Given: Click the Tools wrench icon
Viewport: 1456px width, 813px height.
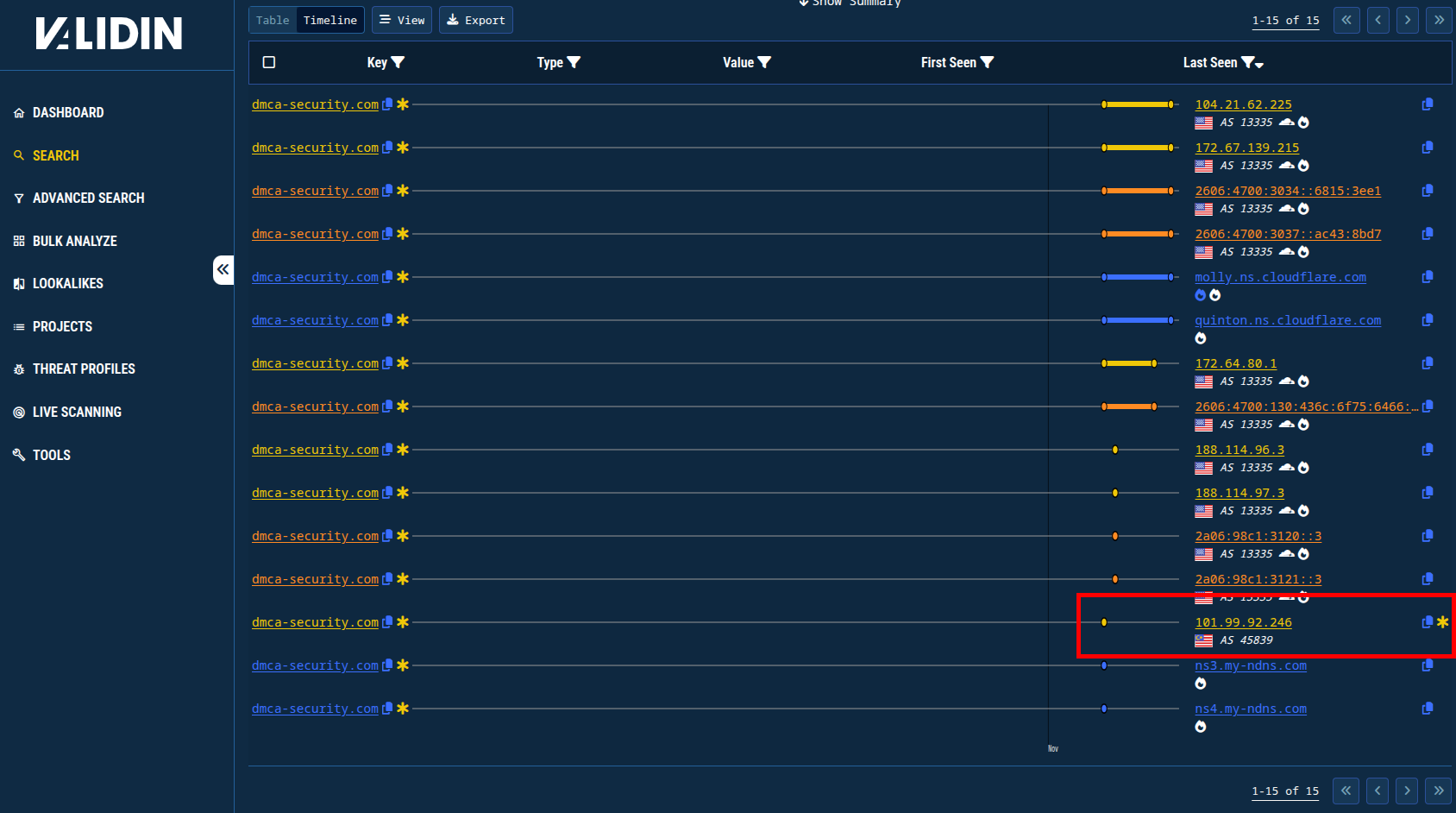Looking at the screenshot, I should (19, 455).
